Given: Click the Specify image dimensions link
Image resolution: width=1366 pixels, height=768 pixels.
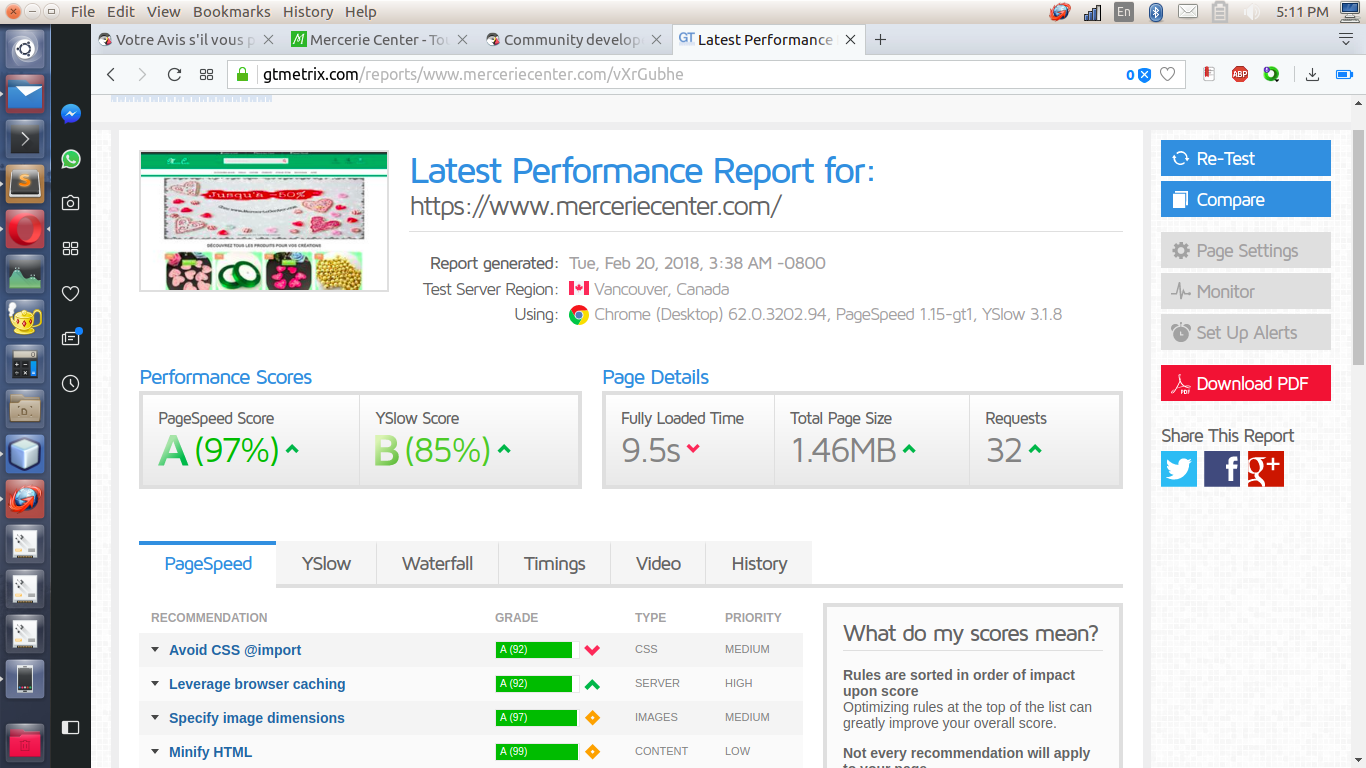Looking at the screenshot, I should click(x=256, y=718).
